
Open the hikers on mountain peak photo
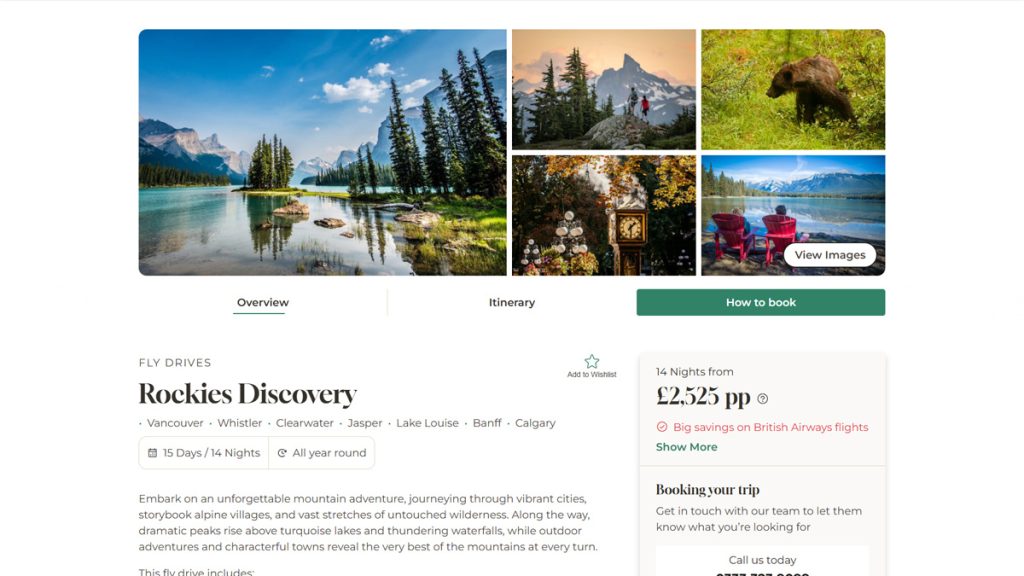pyautogui.click(x=604, y=89)
